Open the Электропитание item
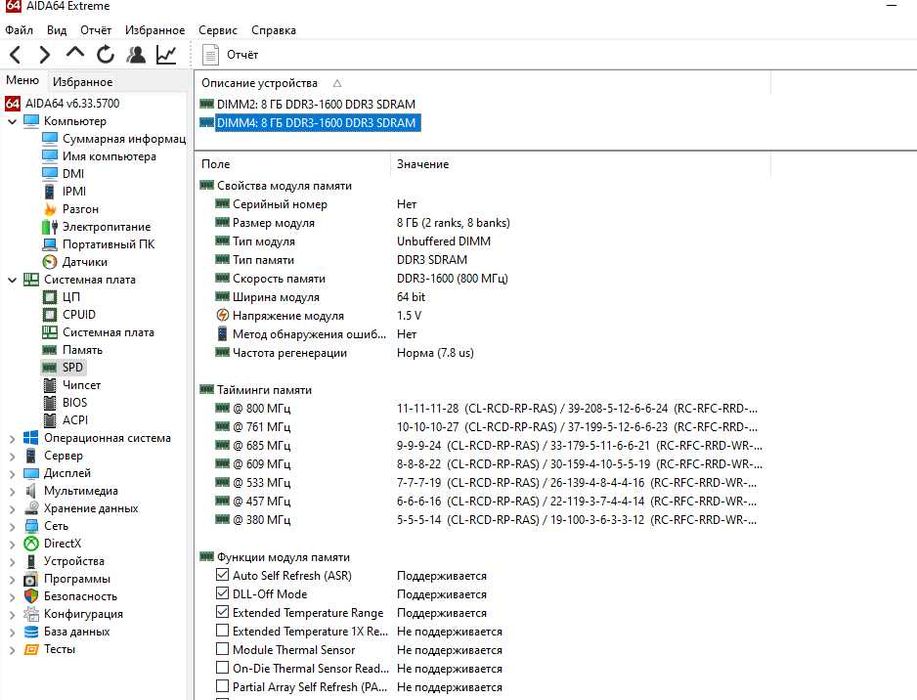The image size is (917, 700). pos(96,227)
